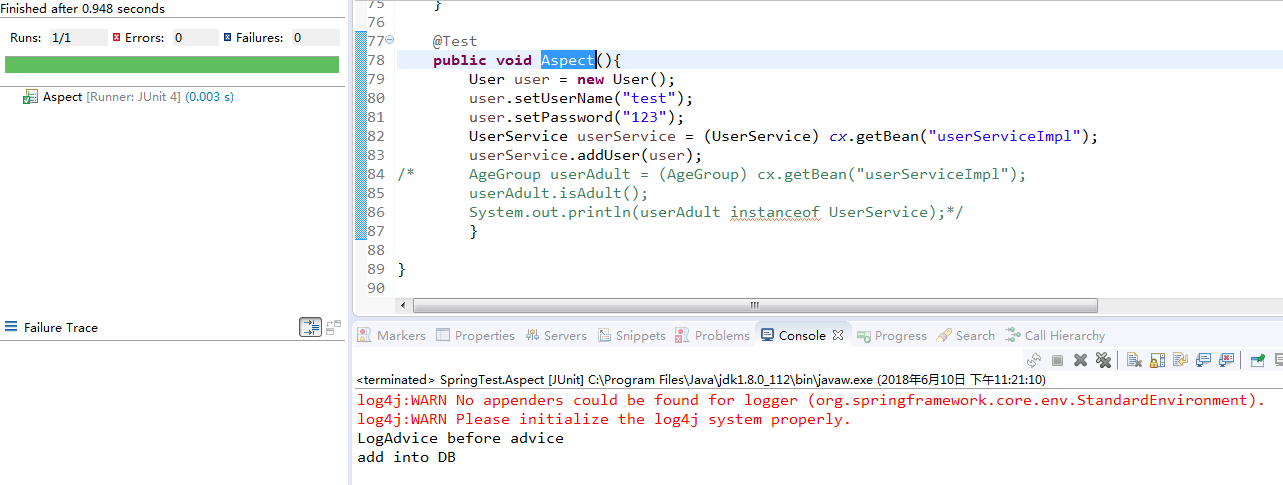The image size is (1283, 485).
Task: Click the Progress tab icon
Action: (x=863, y=335)
